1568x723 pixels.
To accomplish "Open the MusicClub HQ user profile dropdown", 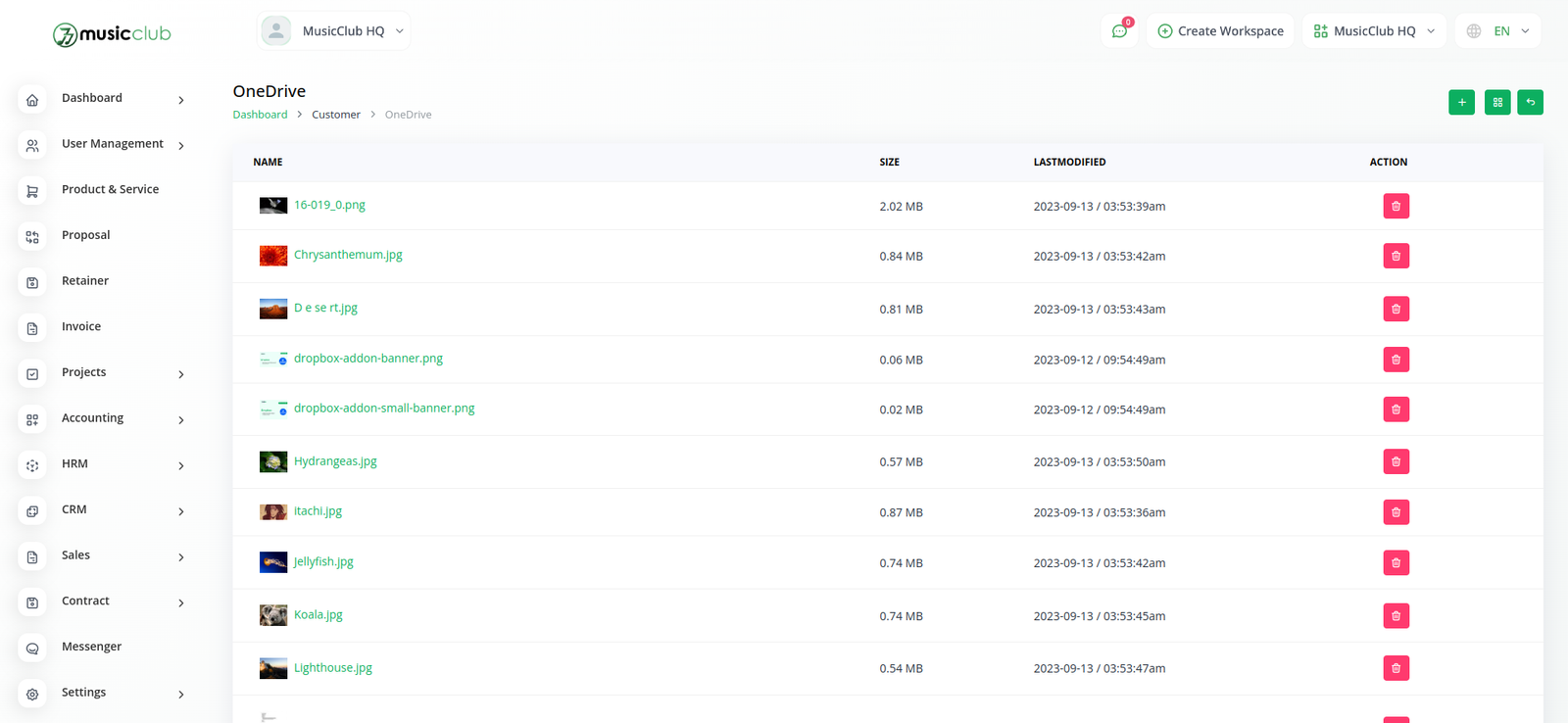I will tap(333, 31).
